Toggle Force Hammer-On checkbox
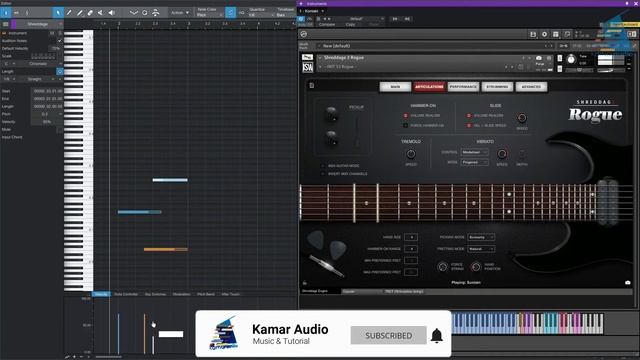Screen dimensions: 640x360 point(405,125)
